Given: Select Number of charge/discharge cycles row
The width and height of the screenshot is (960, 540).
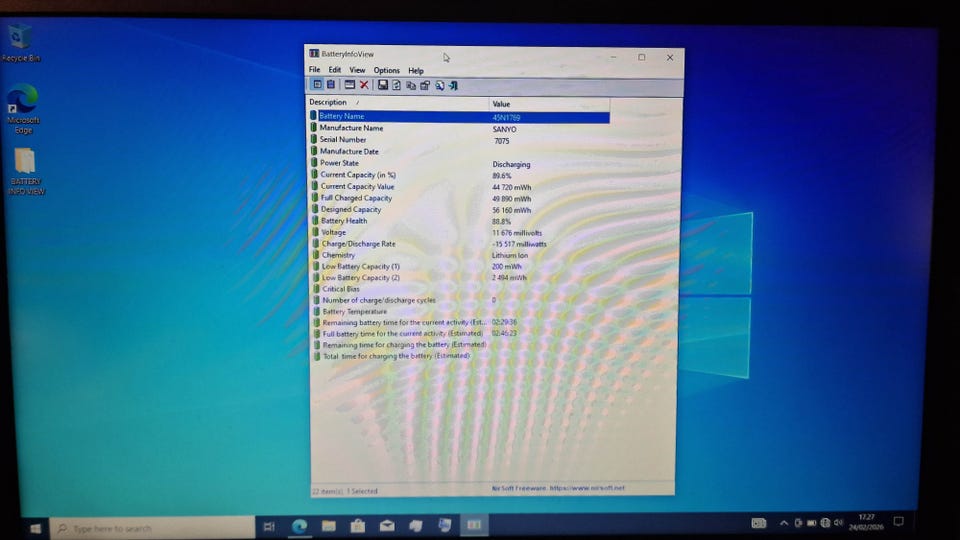Looking at the screenshot, I should click(x=460, y=300).
